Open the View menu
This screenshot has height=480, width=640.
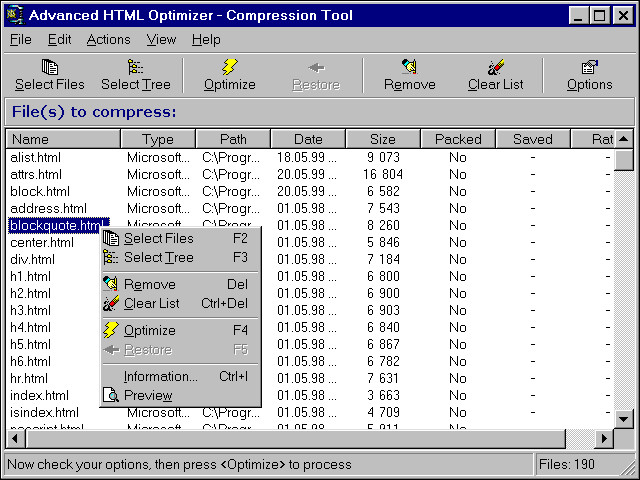(161, 40)
